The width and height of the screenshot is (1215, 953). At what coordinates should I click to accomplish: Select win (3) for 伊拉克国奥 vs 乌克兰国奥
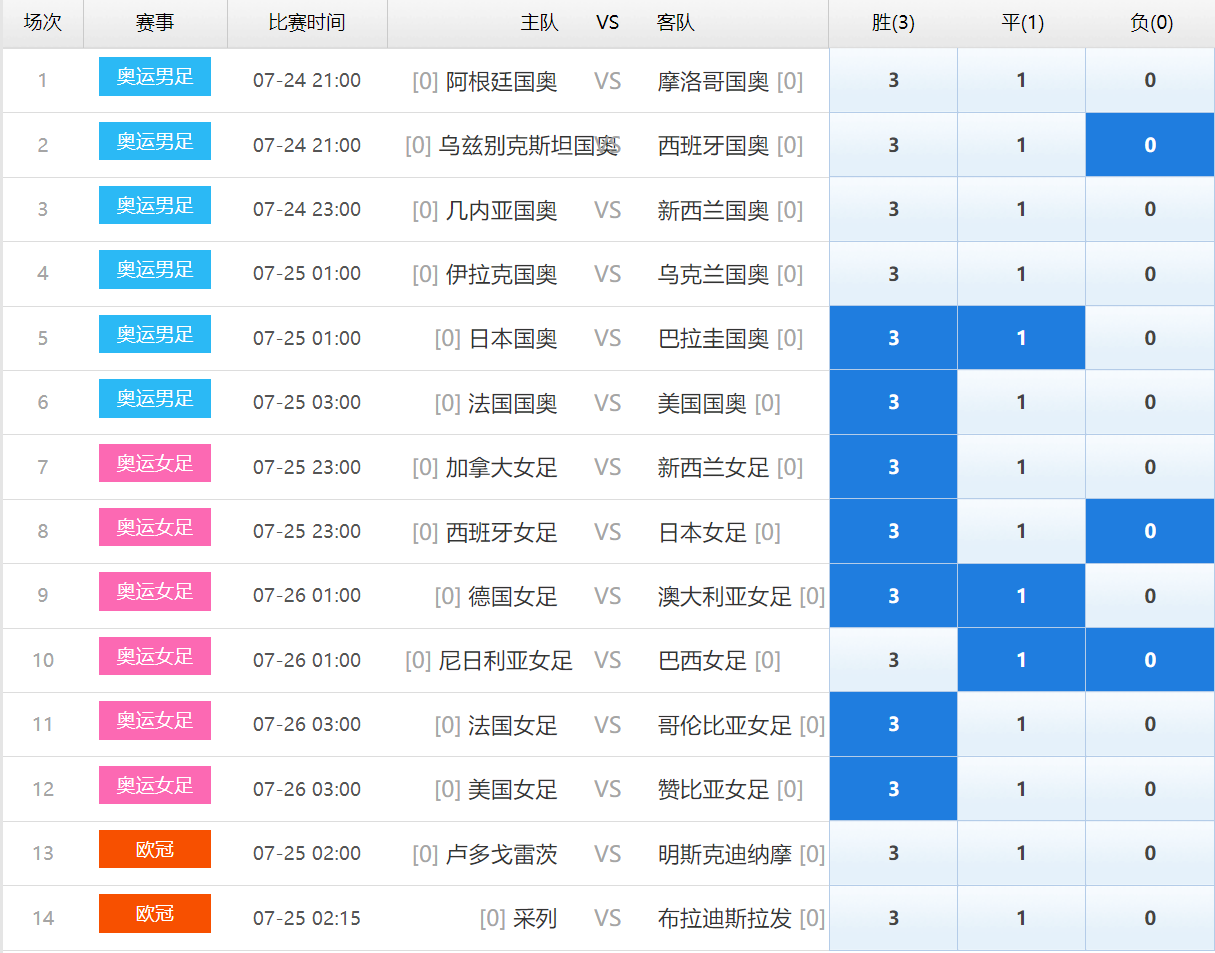click(893, 274)
